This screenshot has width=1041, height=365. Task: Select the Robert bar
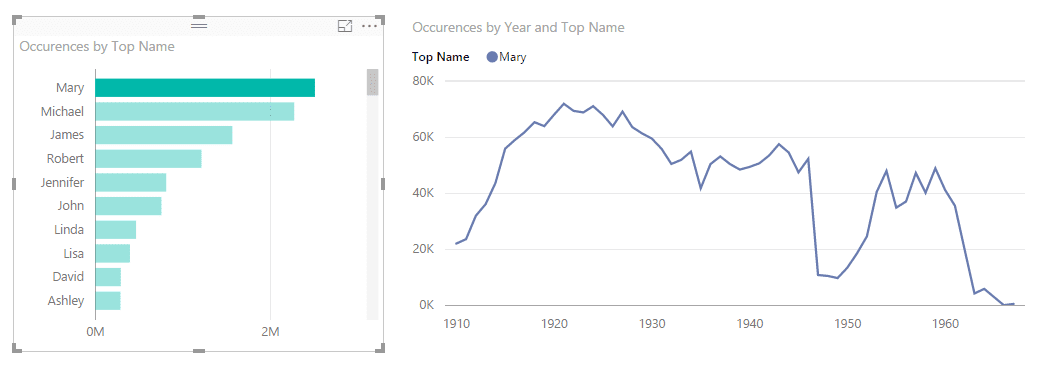tap(148, 159)
